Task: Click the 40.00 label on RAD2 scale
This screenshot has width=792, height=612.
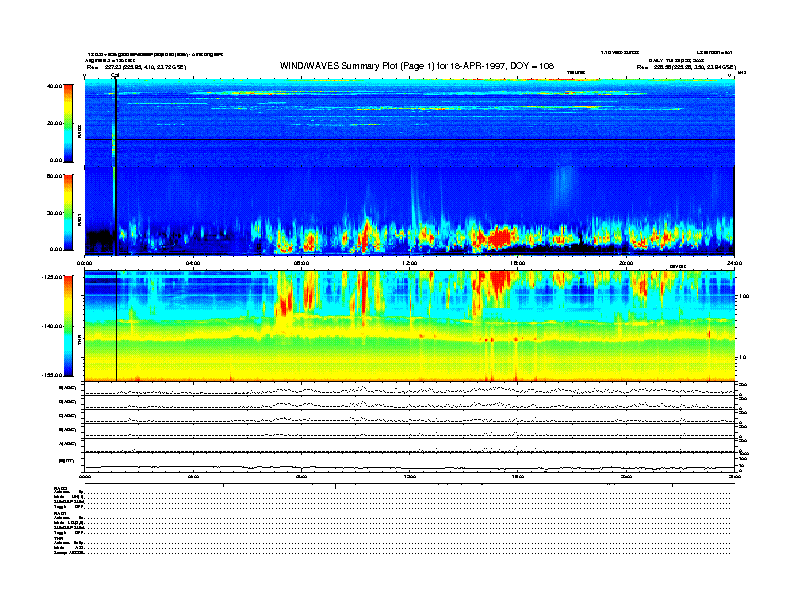Action: 54,86
